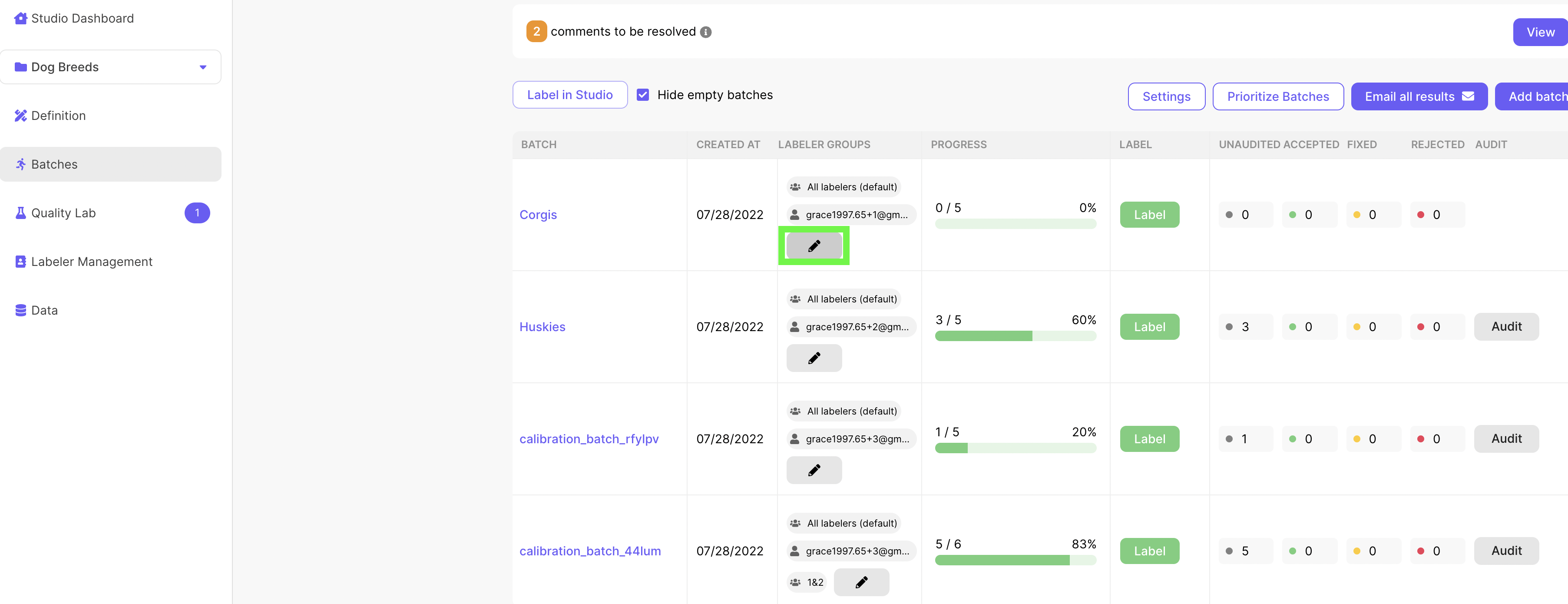1568x604 pixels.
Task: Go to Labeler Management section
Action: pos(91,262)
